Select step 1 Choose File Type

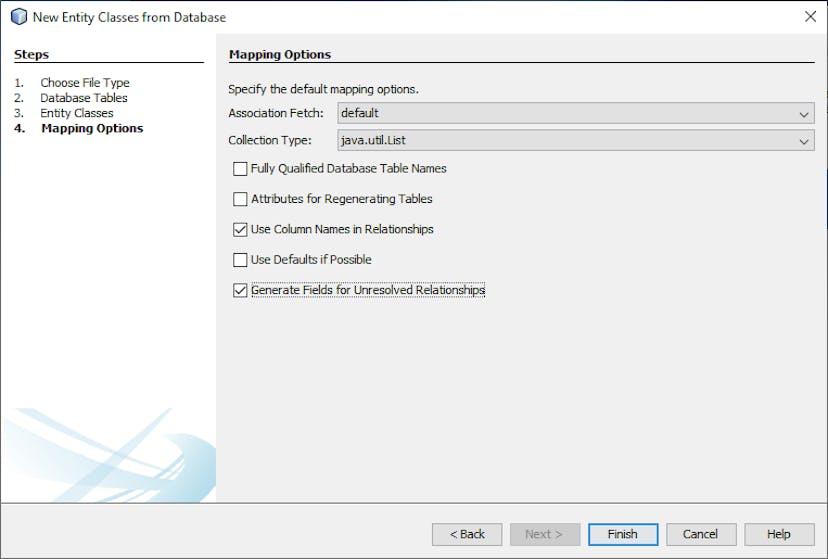pos(84,83)
